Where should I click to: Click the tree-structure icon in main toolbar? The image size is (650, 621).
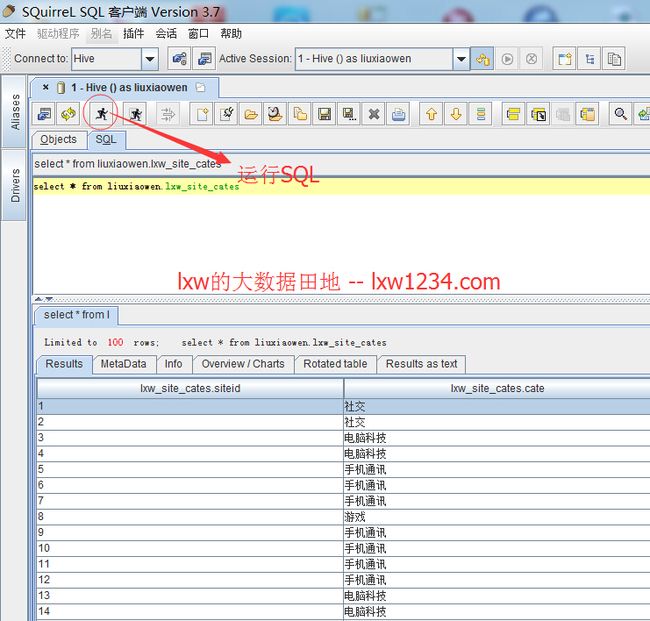coord(589,59)
